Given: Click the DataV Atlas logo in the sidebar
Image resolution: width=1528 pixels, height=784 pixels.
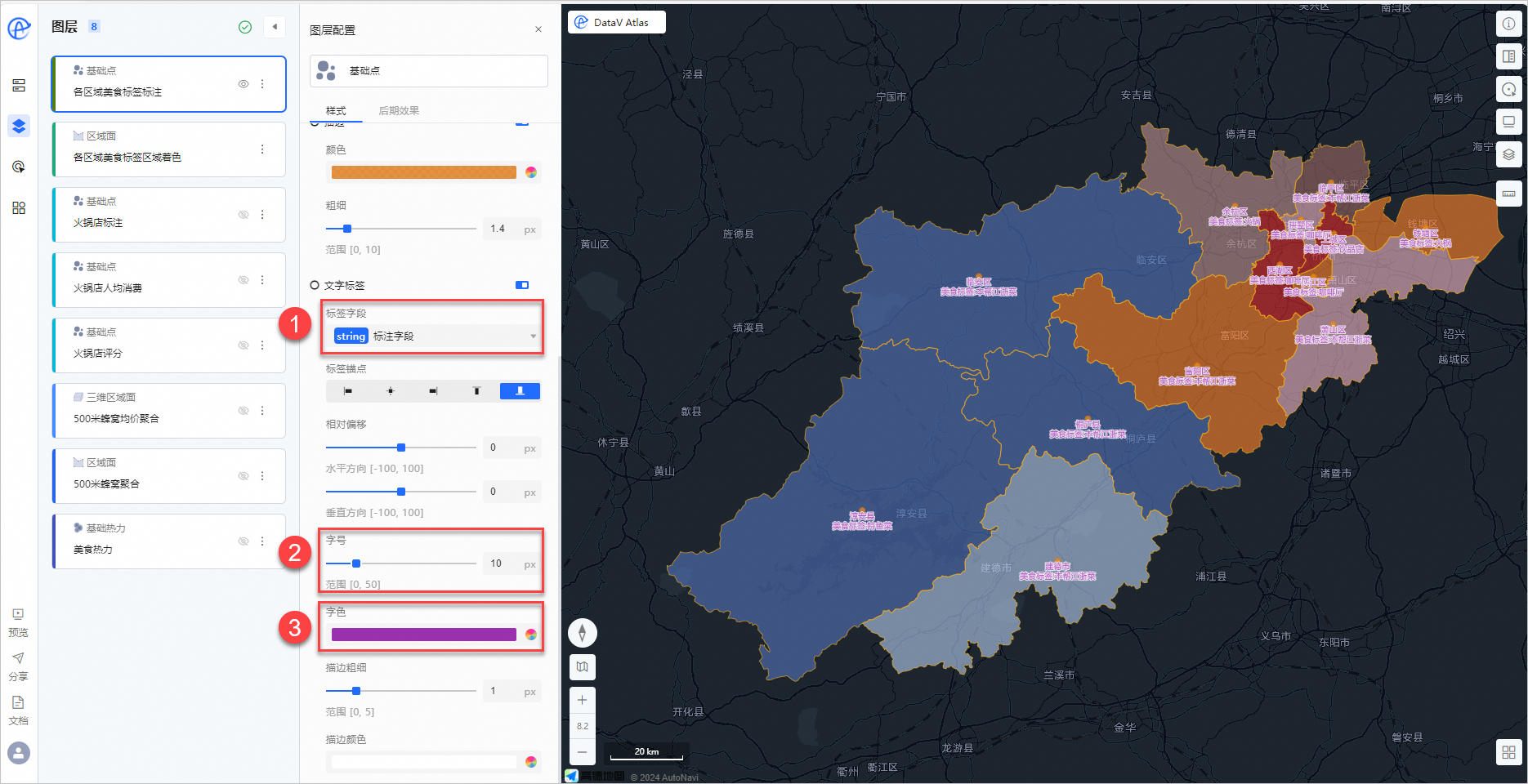Looking at the screenshot, I should click(19, 29).
